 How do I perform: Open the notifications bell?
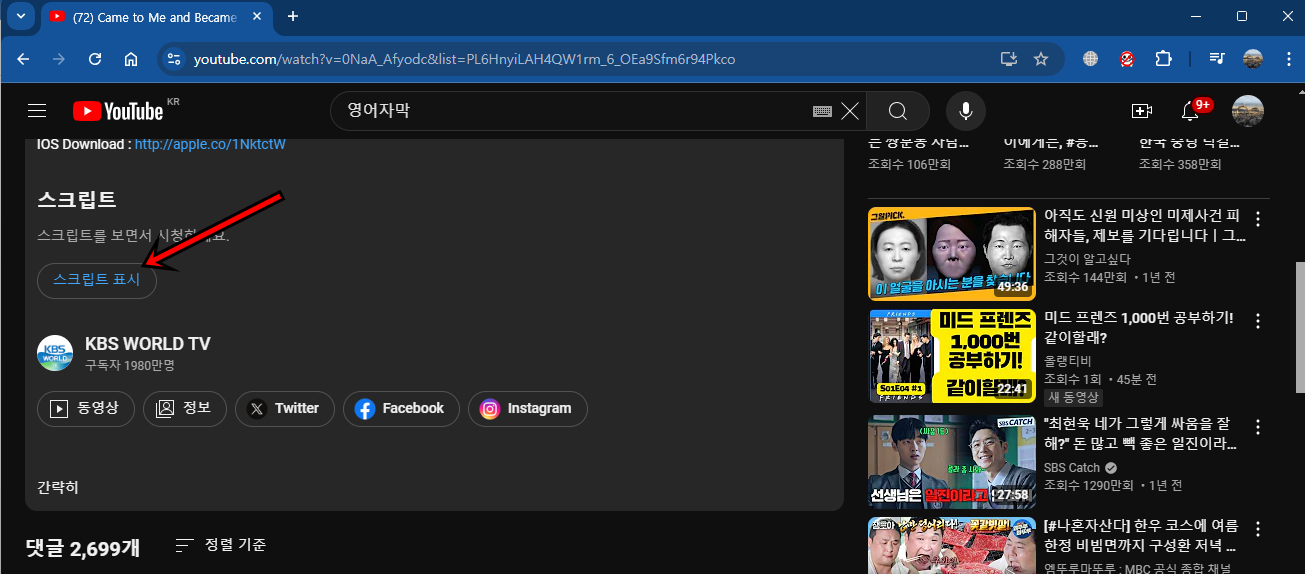coord(1190,111)
